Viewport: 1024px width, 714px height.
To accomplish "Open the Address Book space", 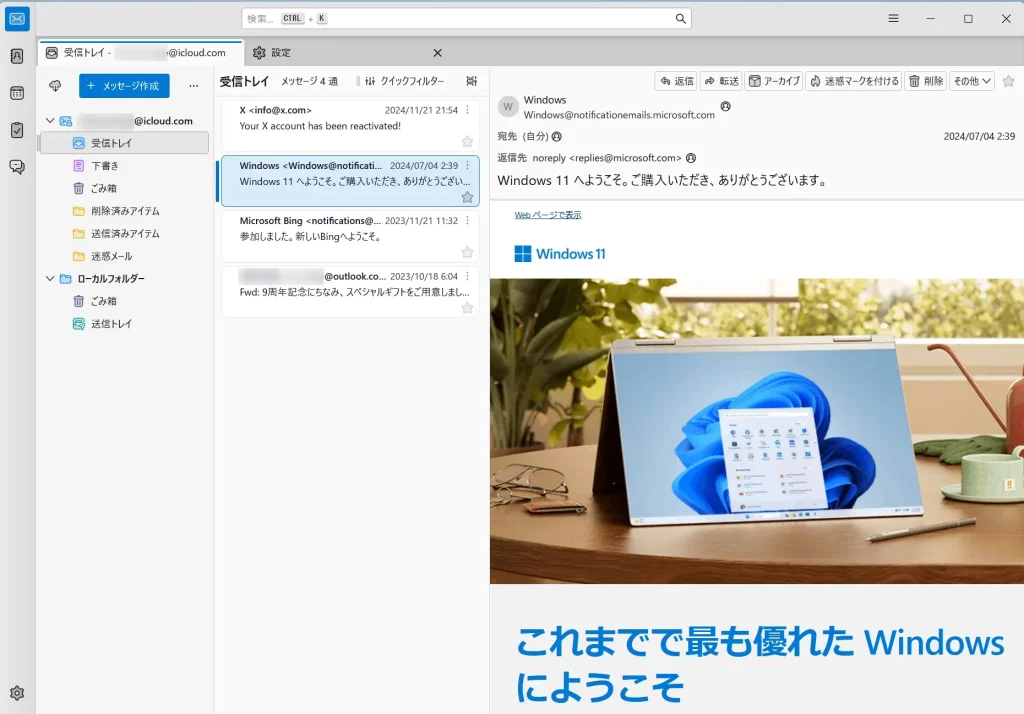I will (17, 56).
